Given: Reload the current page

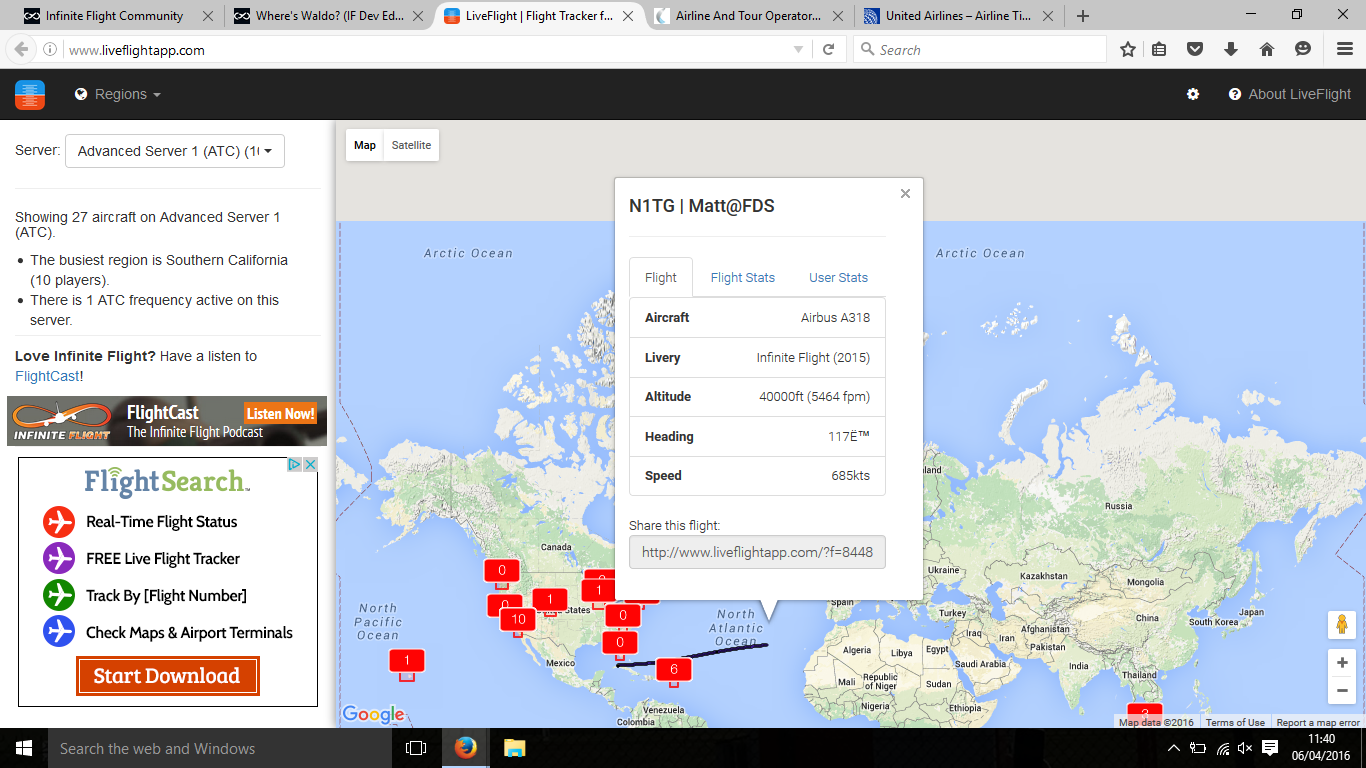Looking at the screenshot, I should pos(828,50).
